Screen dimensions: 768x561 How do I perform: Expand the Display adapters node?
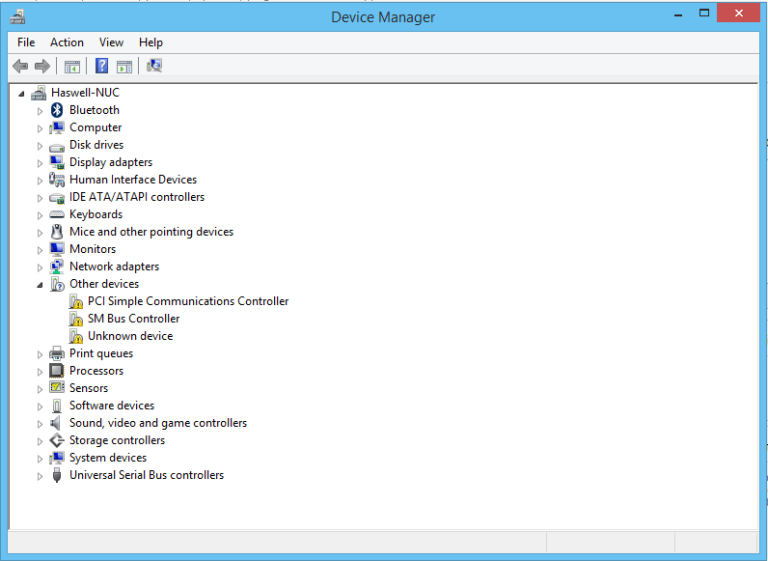(40, 163)
